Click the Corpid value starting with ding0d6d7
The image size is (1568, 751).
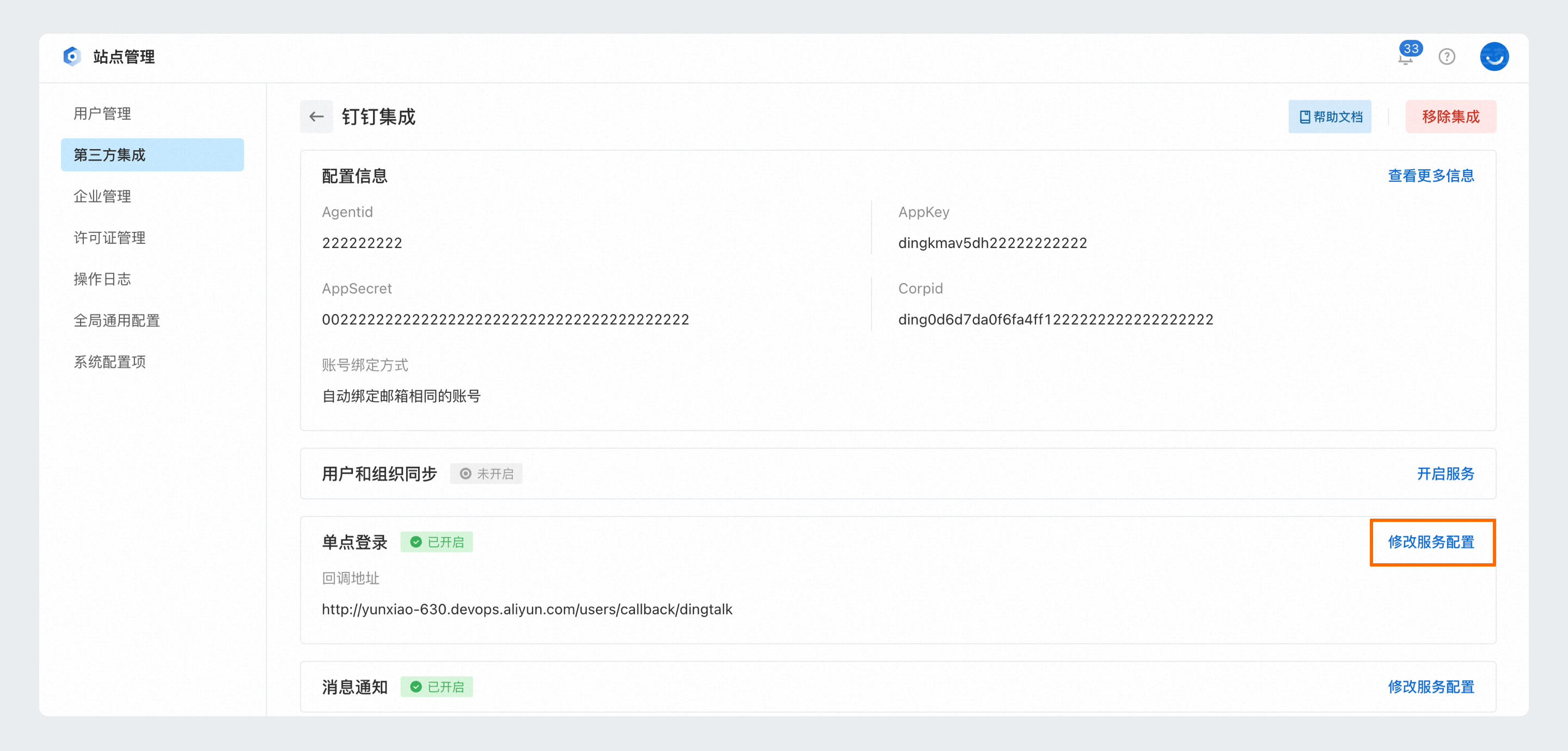tap(1056, 319)
